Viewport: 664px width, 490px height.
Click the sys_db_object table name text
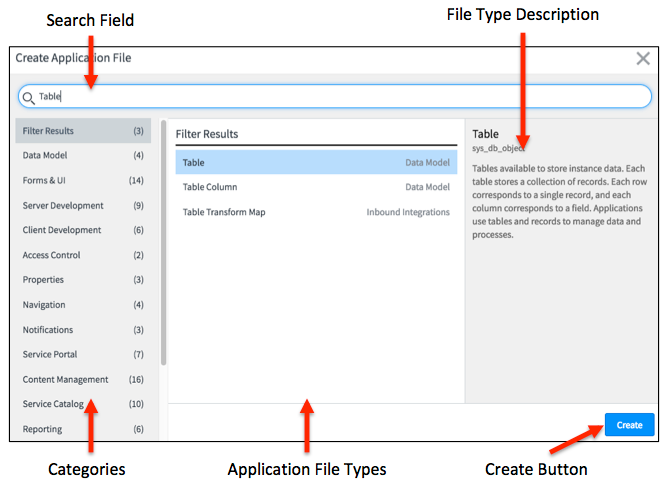(x=498, y=149)
